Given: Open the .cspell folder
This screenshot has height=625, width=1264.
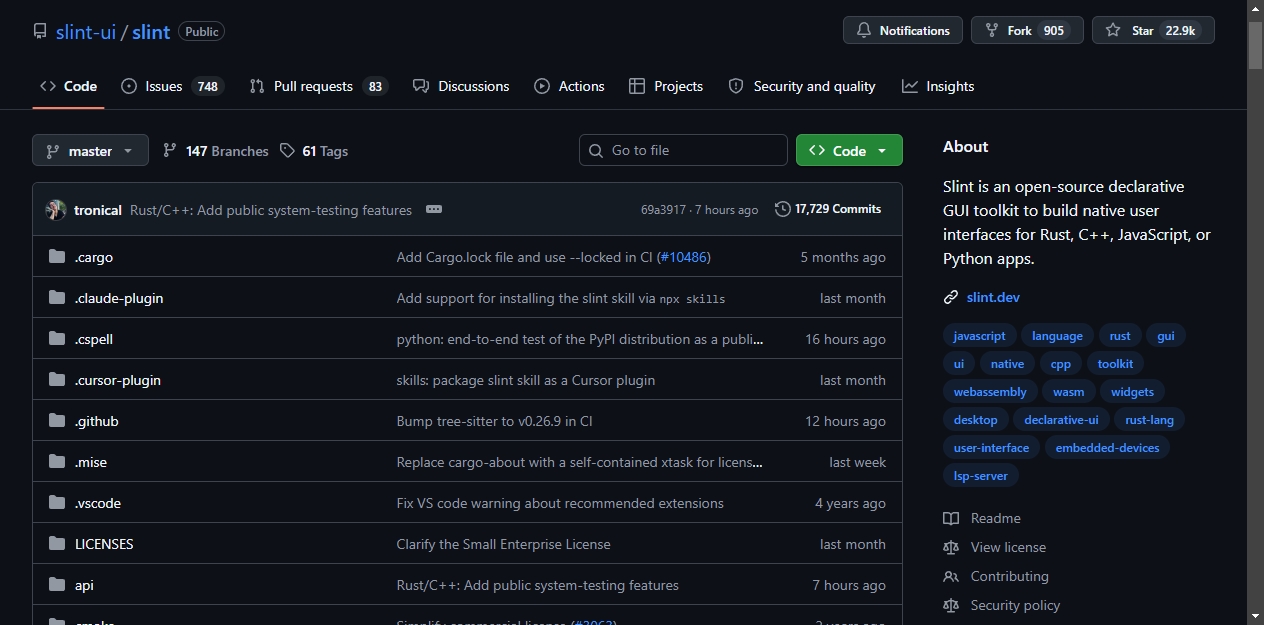Looking at the screenshot, I should coord(94,339).
